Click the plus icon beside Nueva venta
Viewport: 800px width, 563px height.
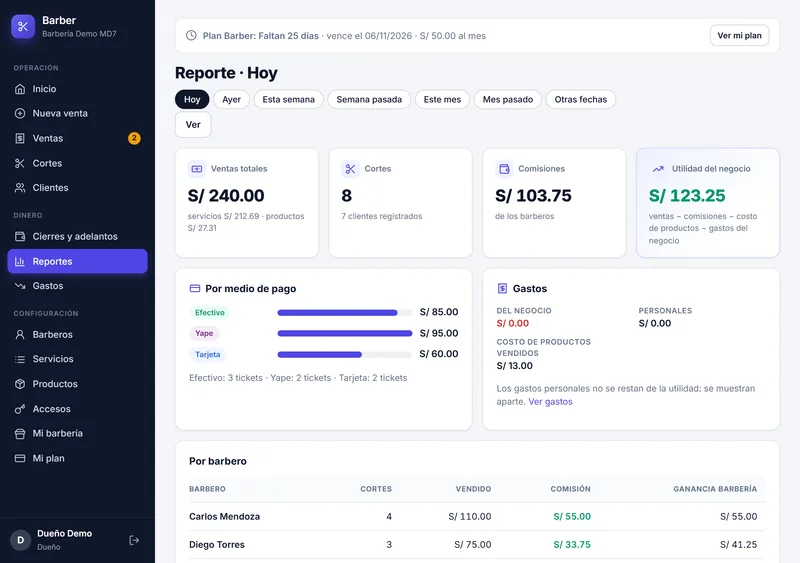[20, 113]
